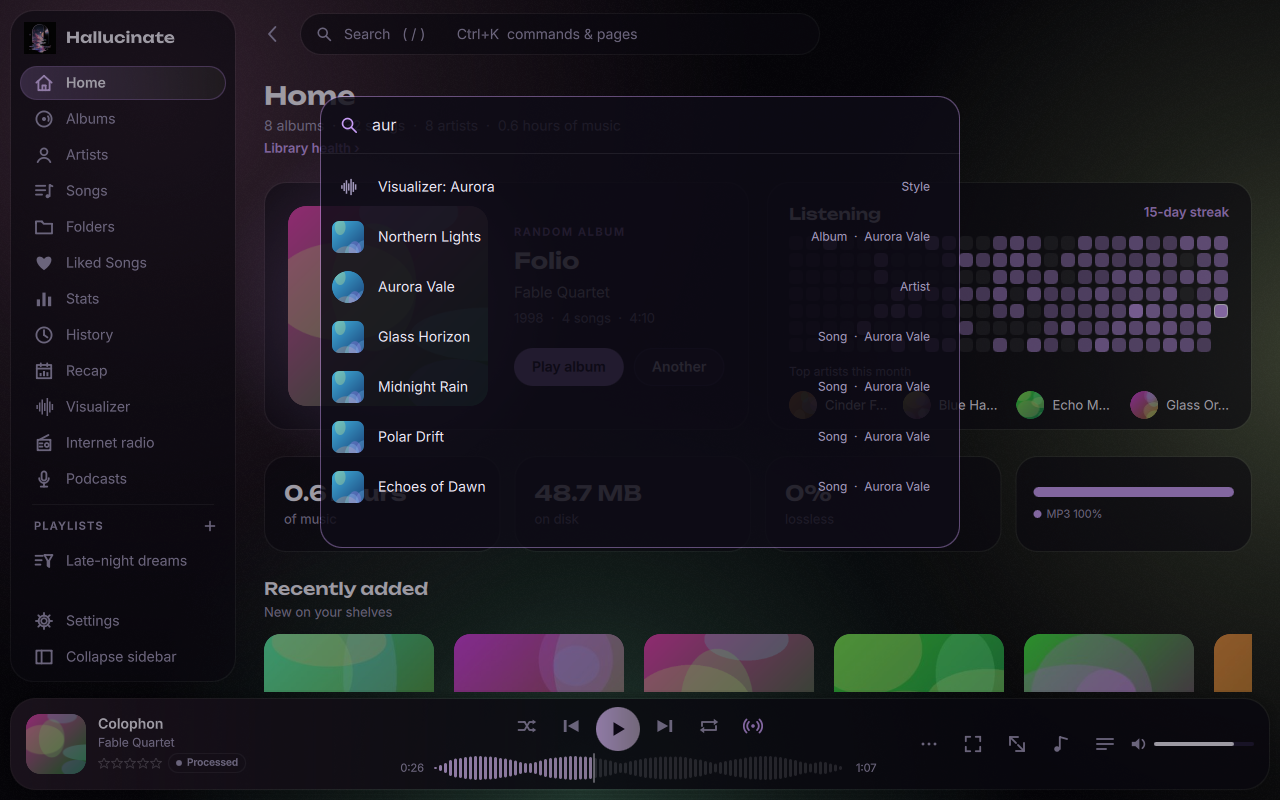Click the diagonal-arrows mini player icon
The height and width of the screenshot is (800, 1280).
point(1017,744)
